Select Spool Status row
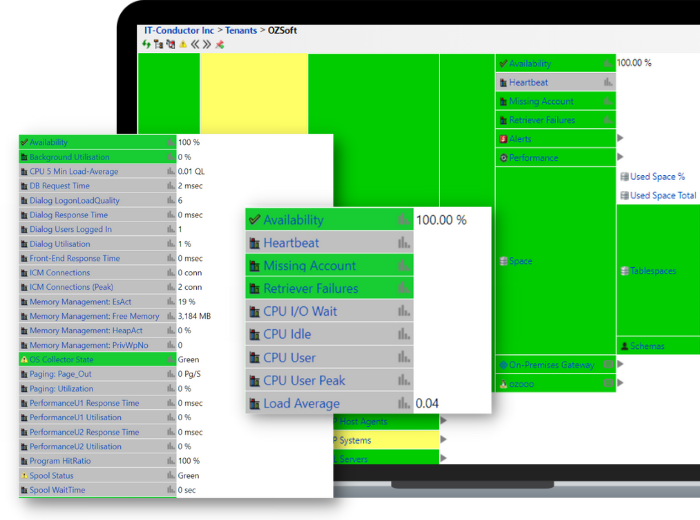Viewport: 700px width, 520px height. (x=97, y=475)
